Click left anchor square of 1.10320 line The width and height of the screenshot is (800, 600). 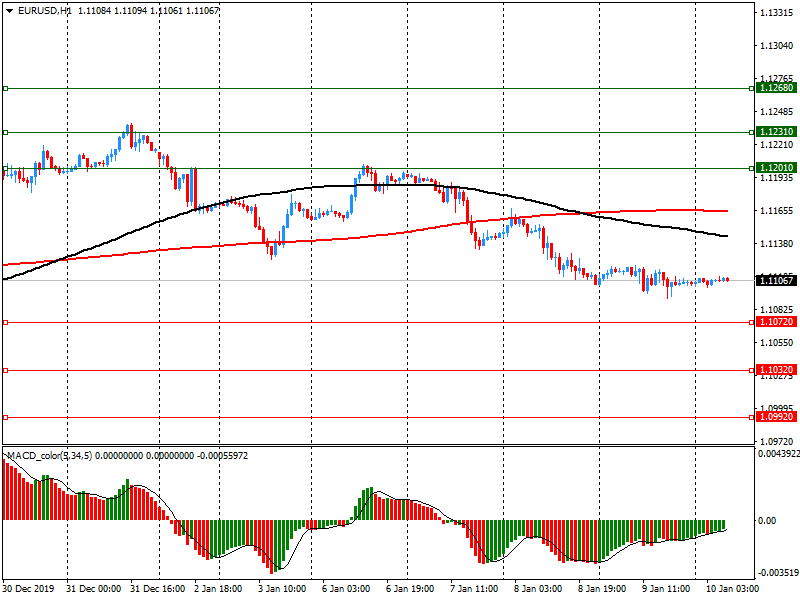5,370
